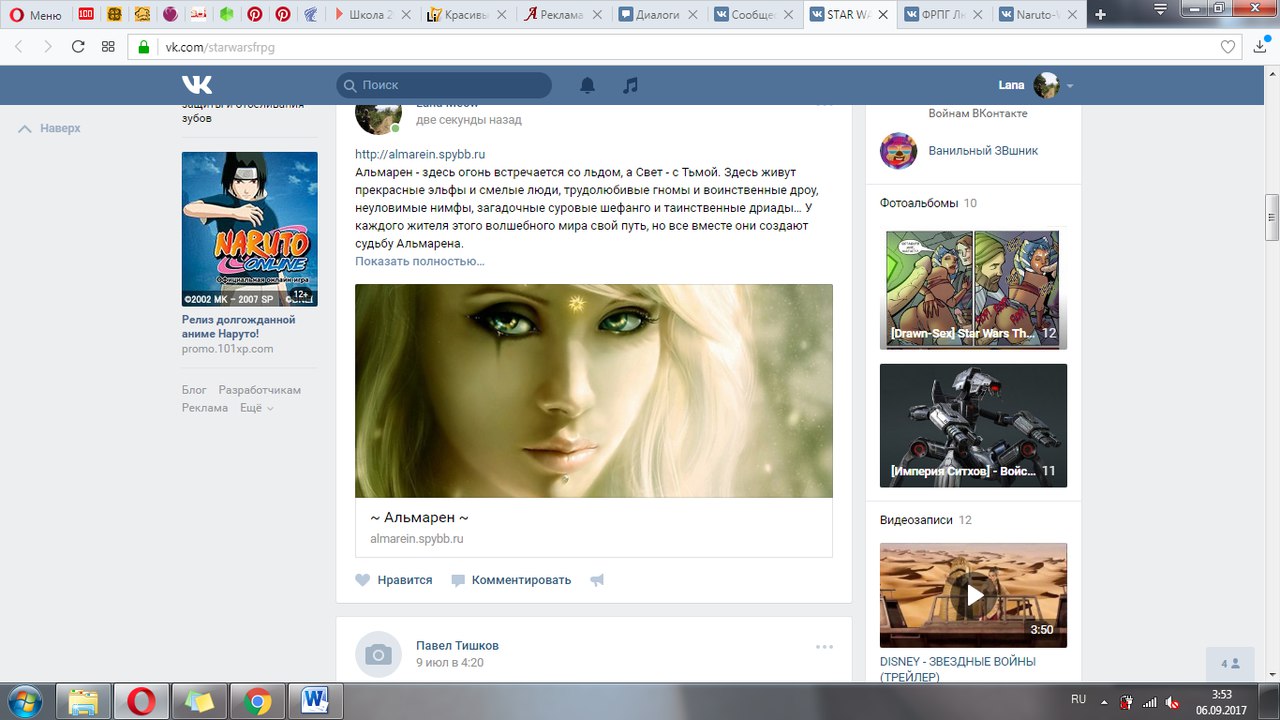Open the three-dot menu on Павел Тишков post
This screenshot has height=720, width=1280.
[824, 647]
